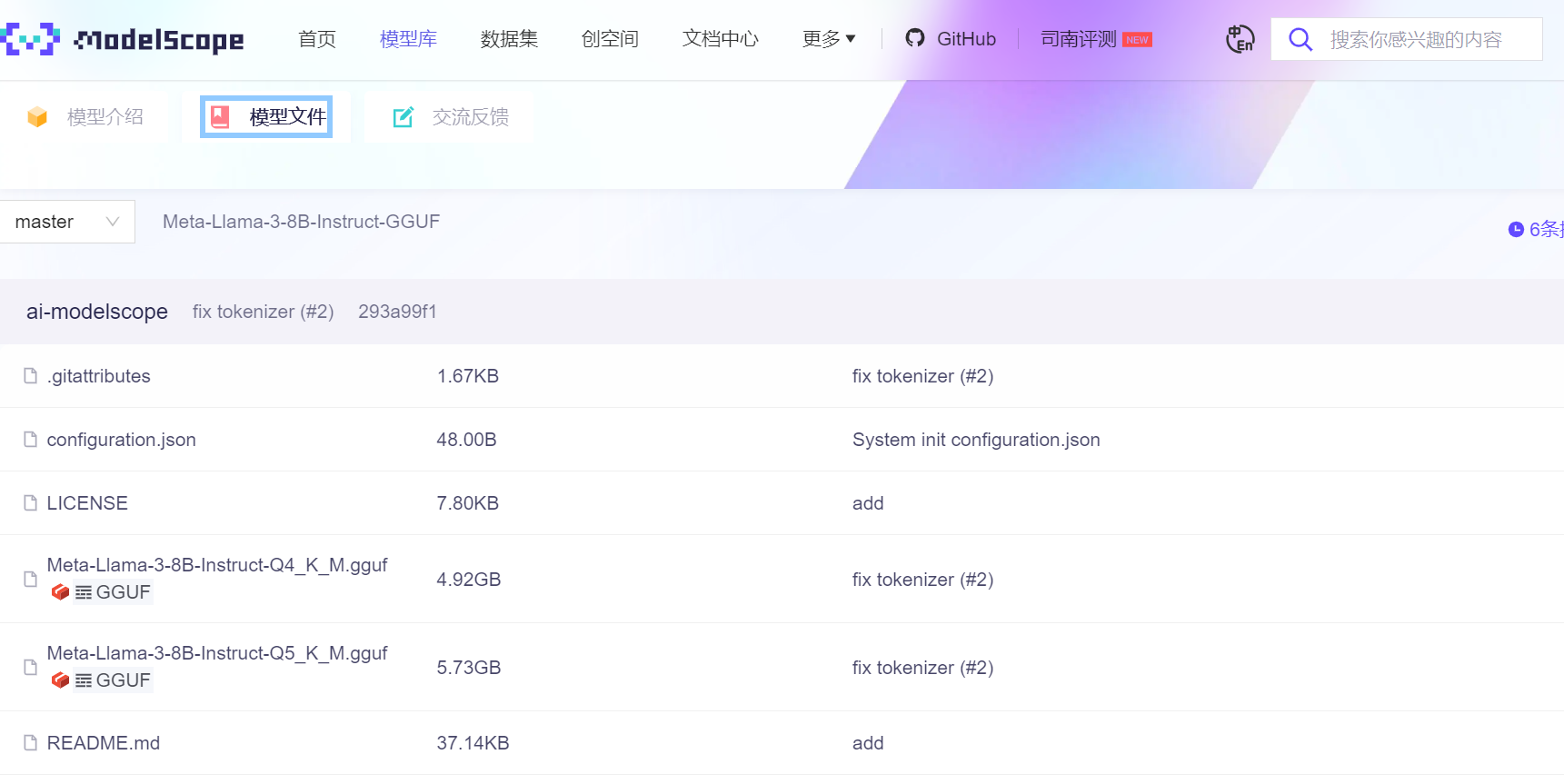The image size is (1564, 784).
Task: Go to the 首页 menu item
Action: (317, 39)
